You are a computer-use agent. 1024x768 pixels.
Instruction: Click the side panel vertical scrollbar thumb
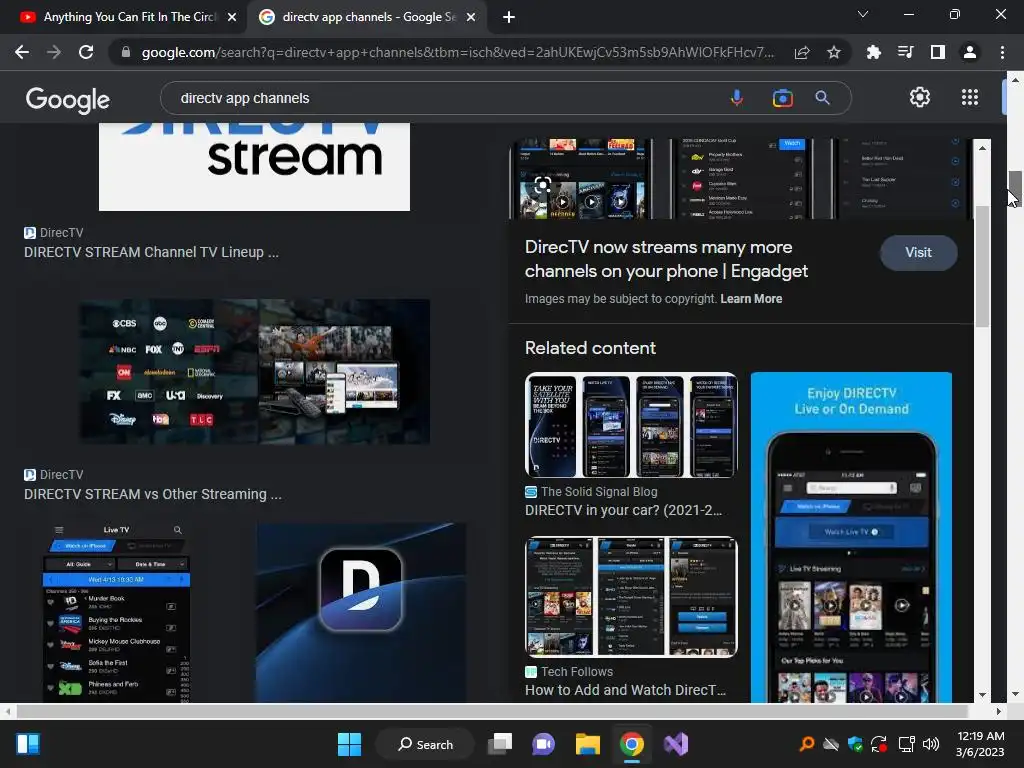[x=982, y=266]
